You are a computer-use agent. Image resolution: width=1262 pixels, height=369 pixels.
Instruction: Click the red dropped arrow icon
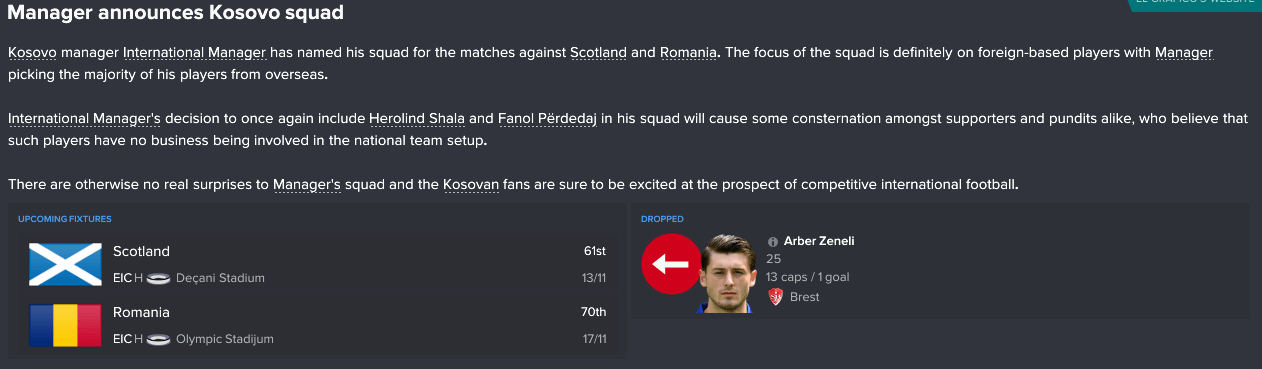click(x=670, y=264)
